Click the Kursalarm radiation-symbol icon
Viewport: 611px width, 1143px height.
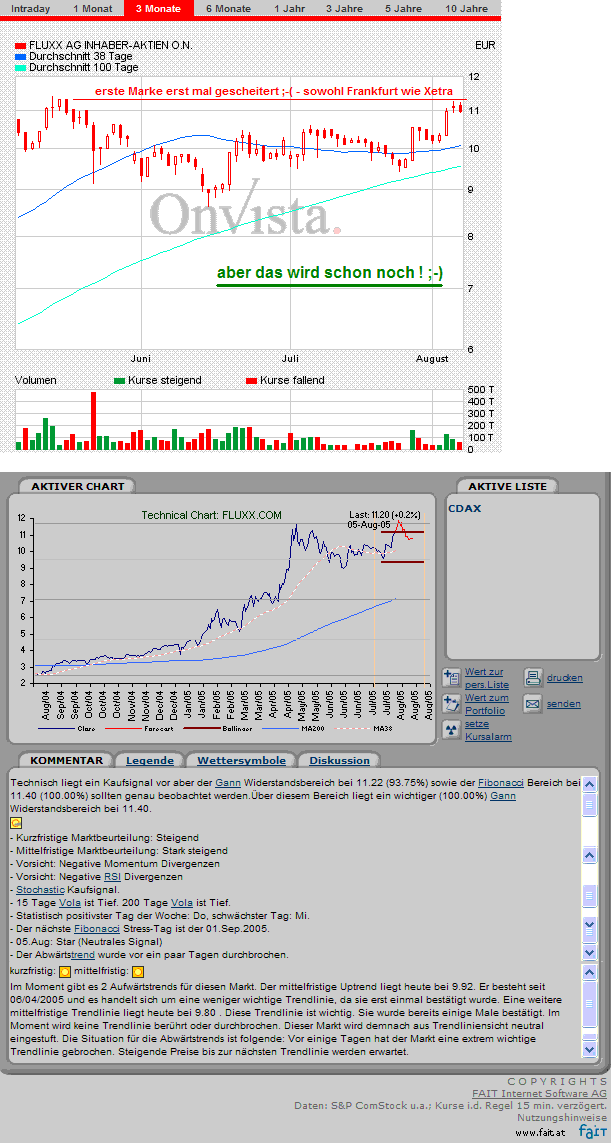coord(451,729)
